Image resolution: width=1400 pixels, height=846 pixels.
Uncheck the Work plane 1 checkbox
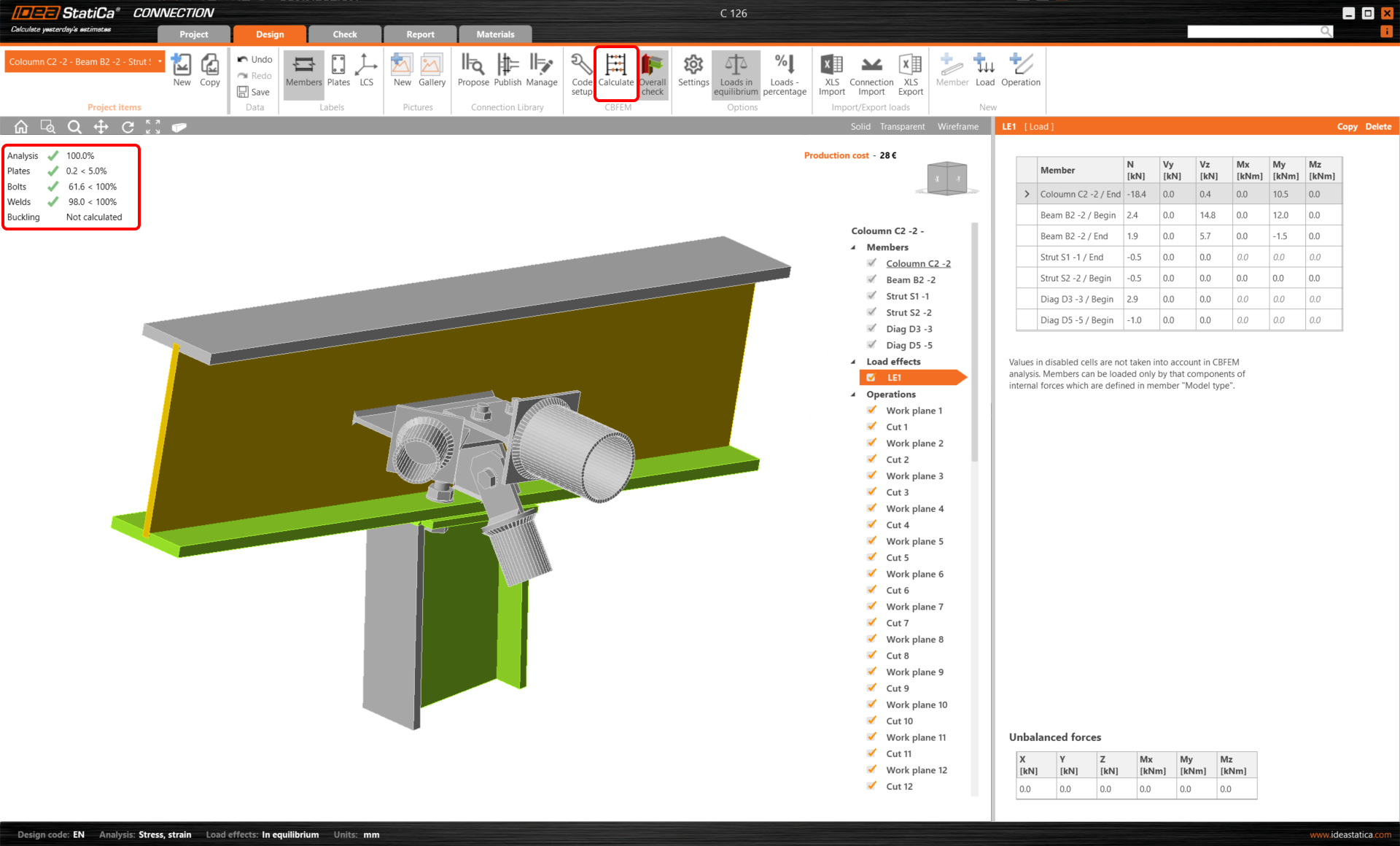tap(872, 410)
